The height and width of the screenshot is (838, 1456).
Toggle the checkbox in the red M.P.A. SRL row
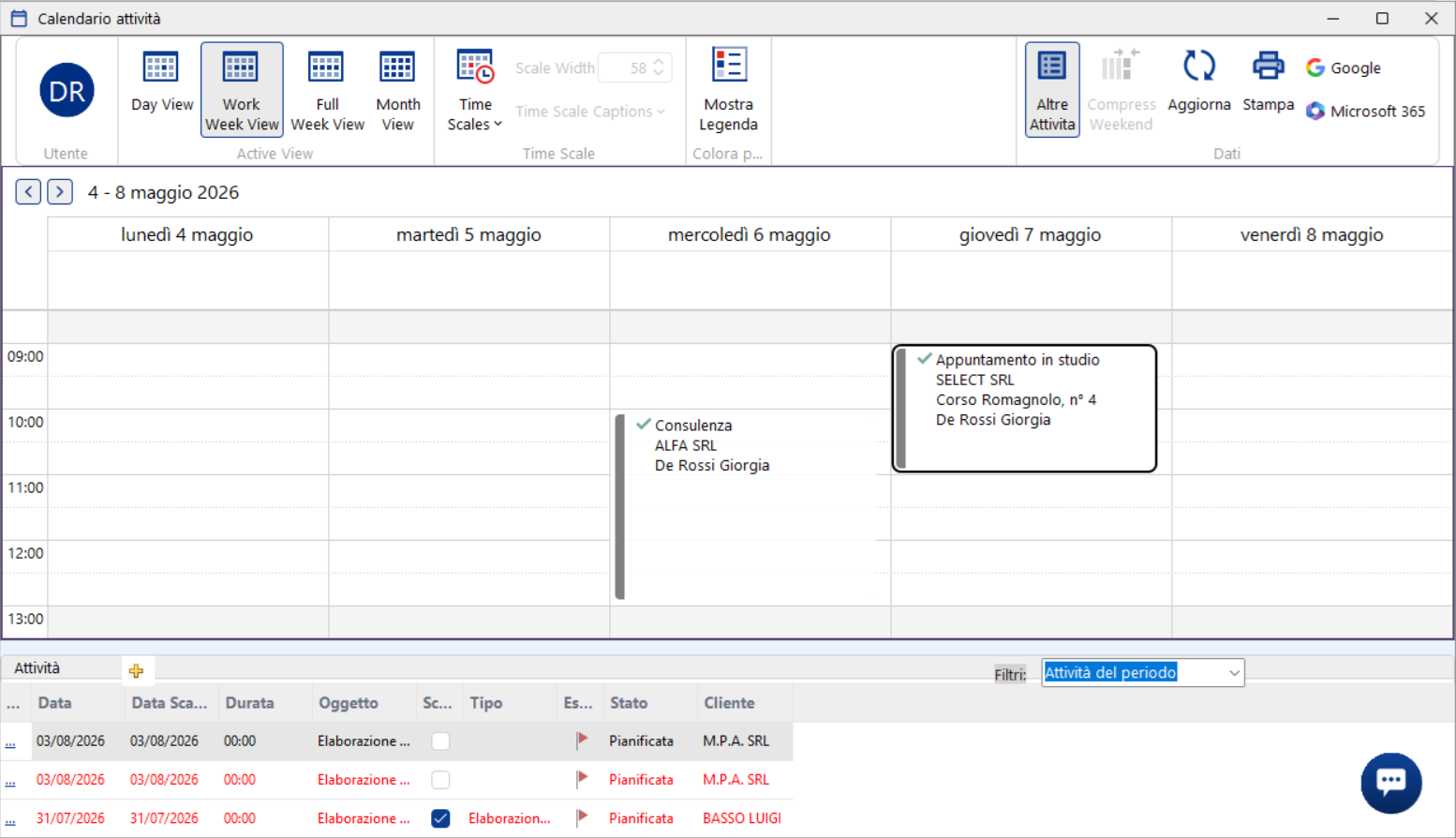(440, 779)
